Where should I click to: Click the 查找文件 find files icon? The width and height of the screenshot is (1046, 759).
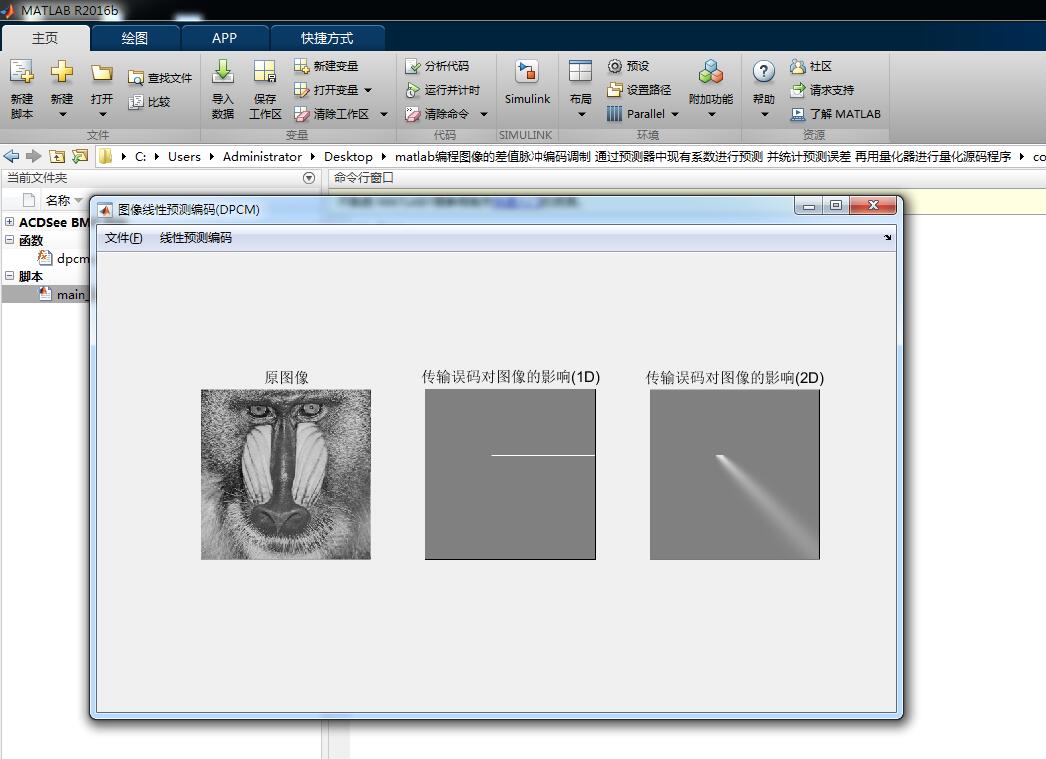[135, 78]
